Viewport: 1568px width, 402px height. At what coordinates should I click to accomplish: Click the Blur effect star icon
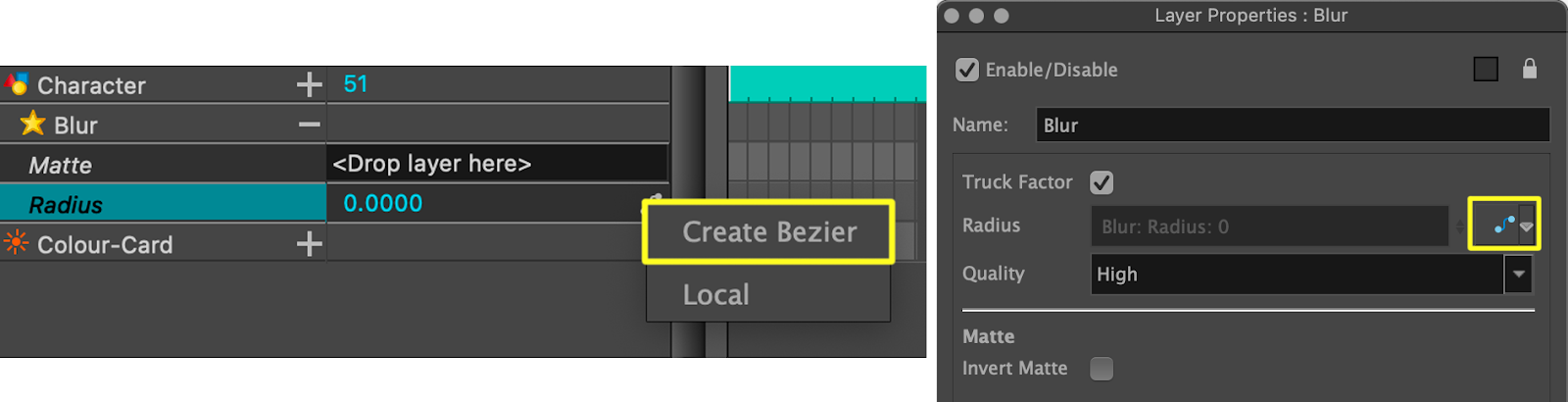[x=32, y=124]
